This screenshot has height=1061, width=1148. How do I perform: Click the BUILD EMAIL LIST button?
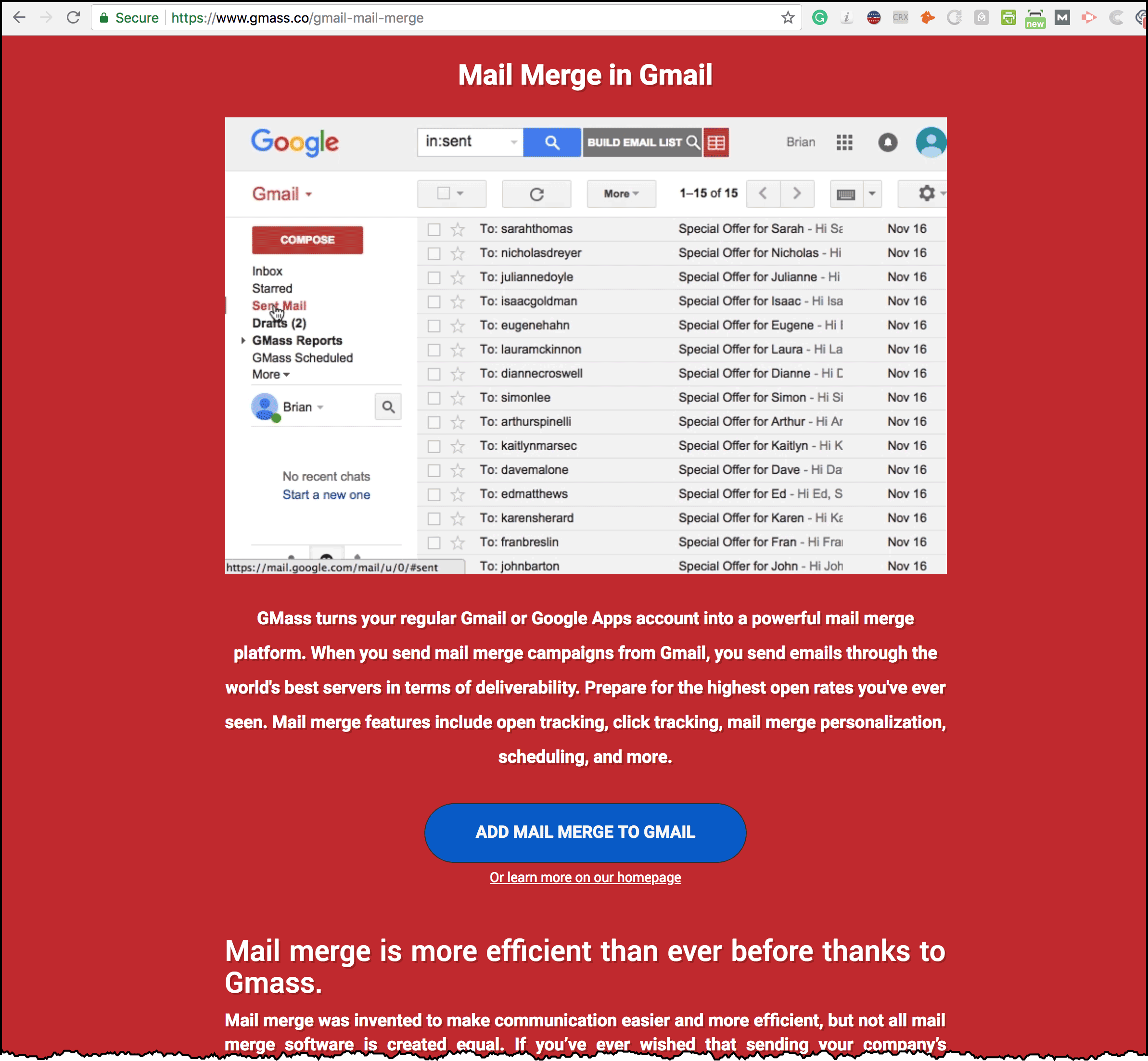pos(642,142)
